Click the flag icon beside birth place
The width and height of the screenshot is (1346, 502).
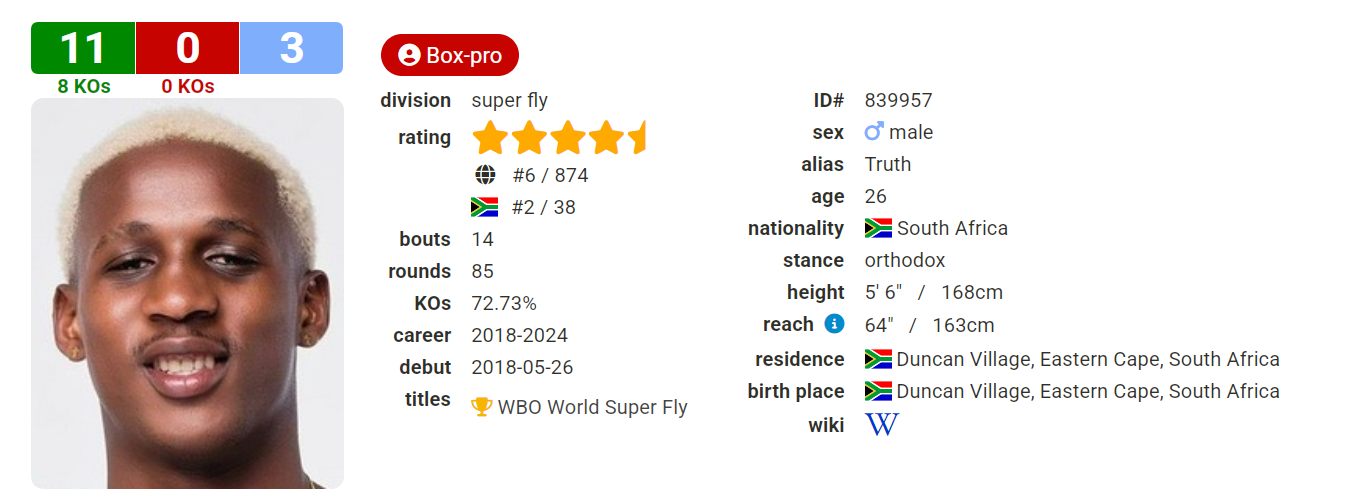click(x=878, y=391)
